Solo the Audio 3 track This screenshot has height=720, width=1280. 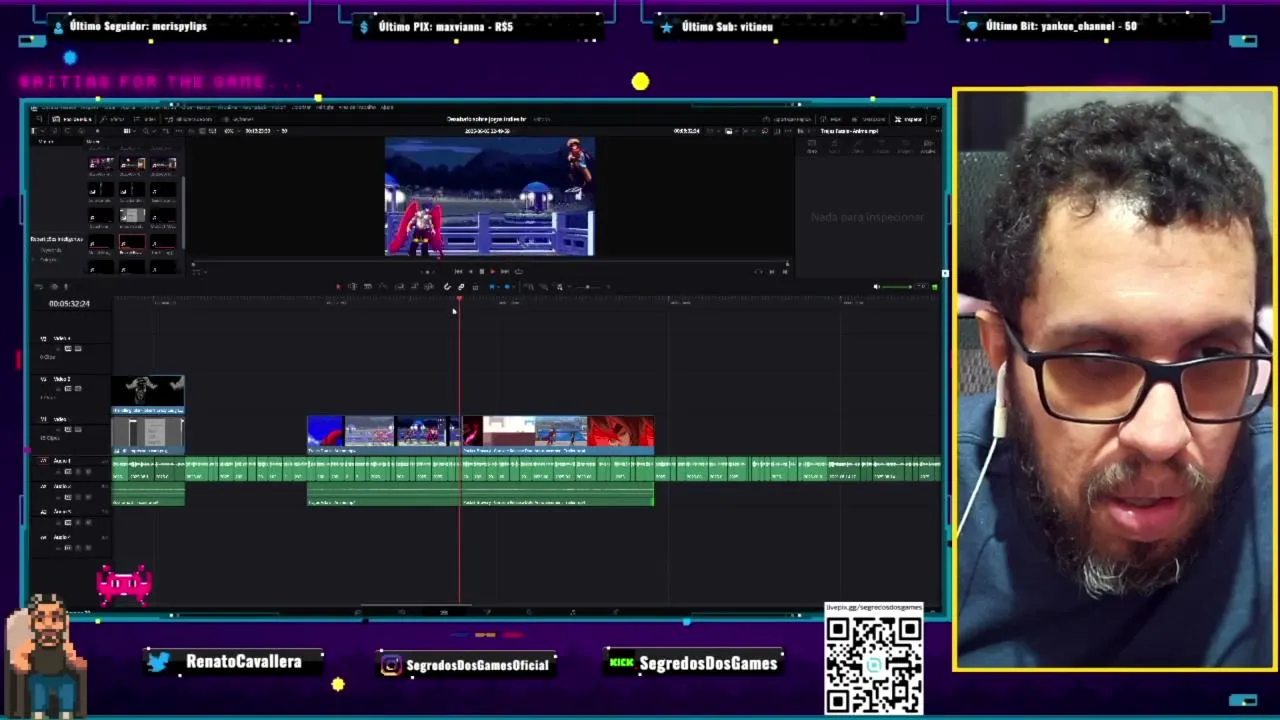click(x=78, y=523)
